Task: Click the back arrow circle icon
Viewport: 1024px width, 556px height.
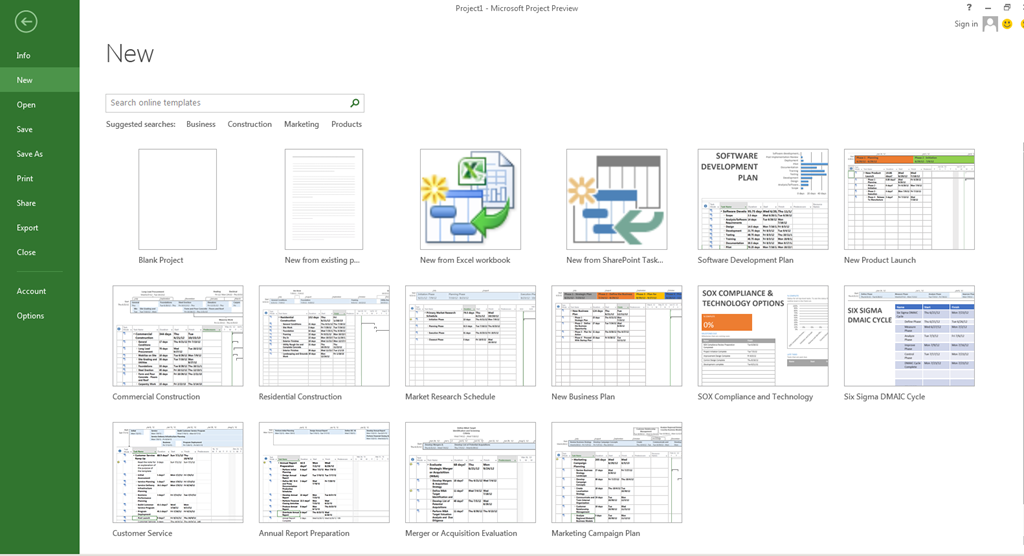Action: tap(25, 22)
